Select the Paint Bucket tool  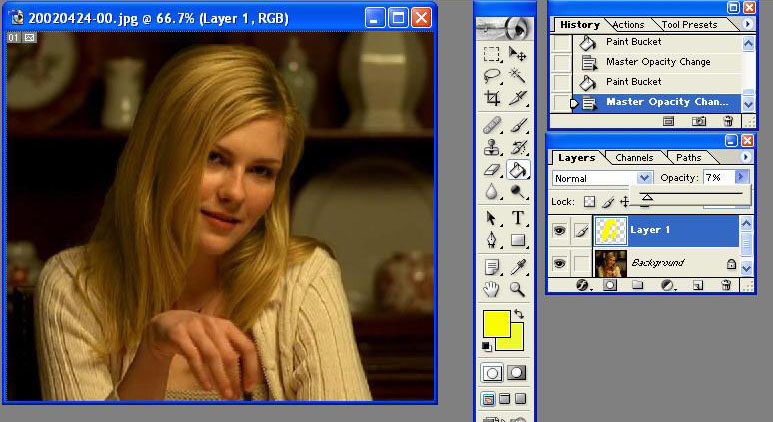pyautogui.click(x=517, y=170)
